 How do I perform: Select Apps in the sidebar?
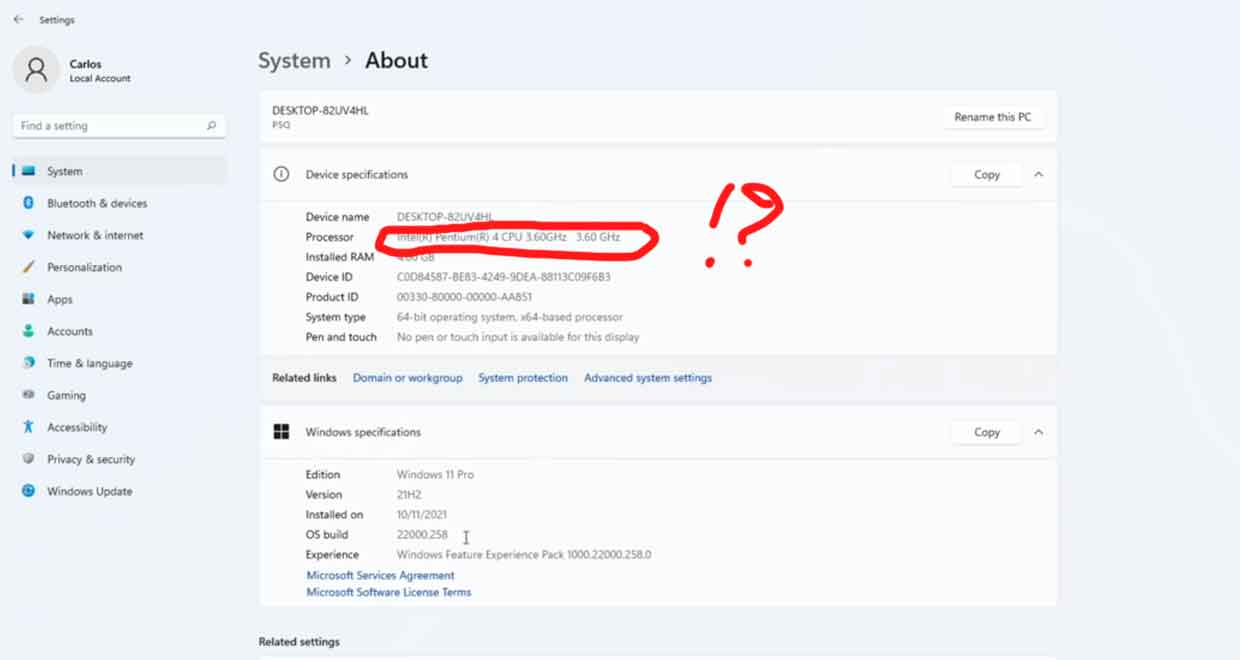pos(60,299)
